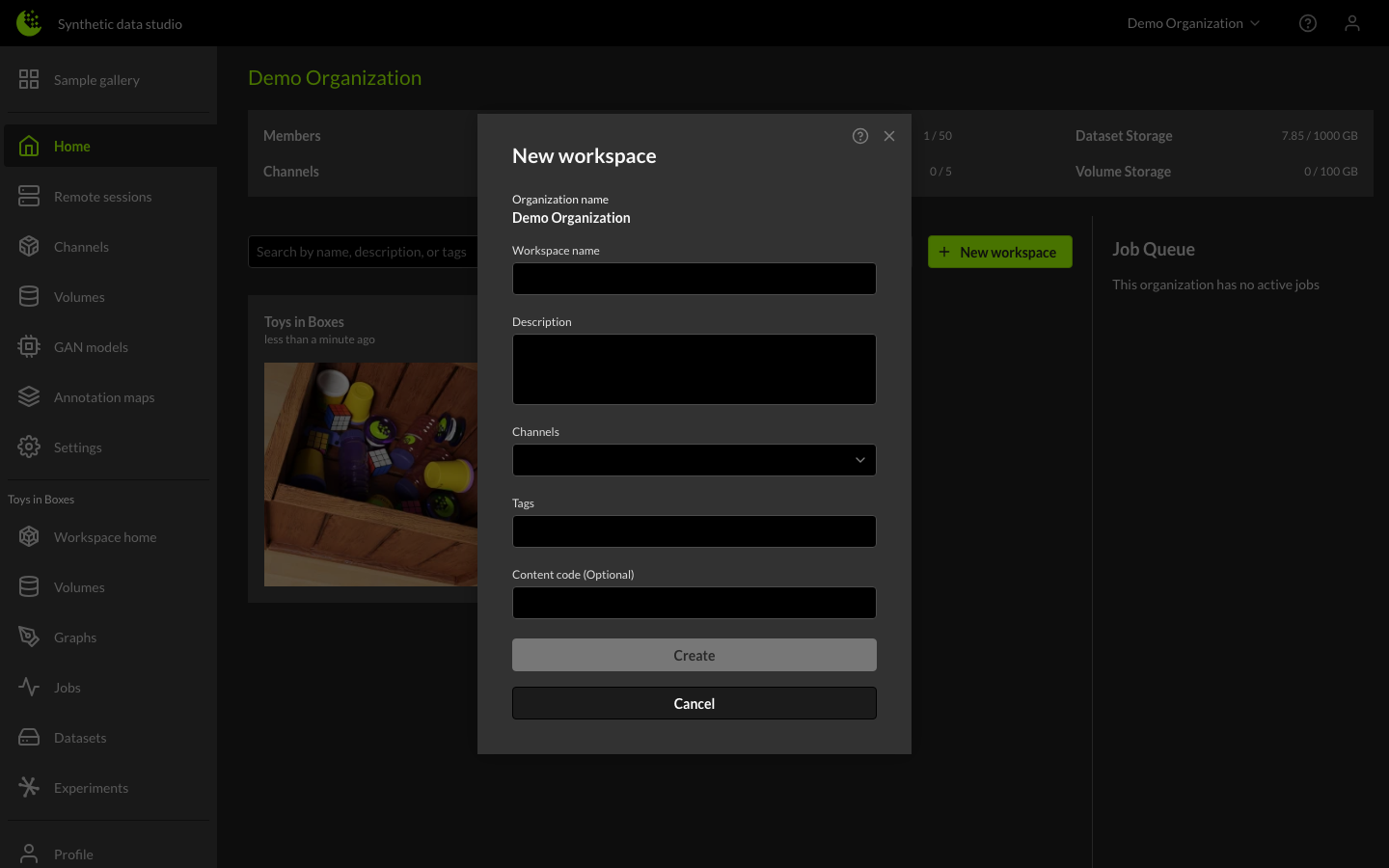Select the Home menu item
The image size is (1389, 868).
[72, 147]
